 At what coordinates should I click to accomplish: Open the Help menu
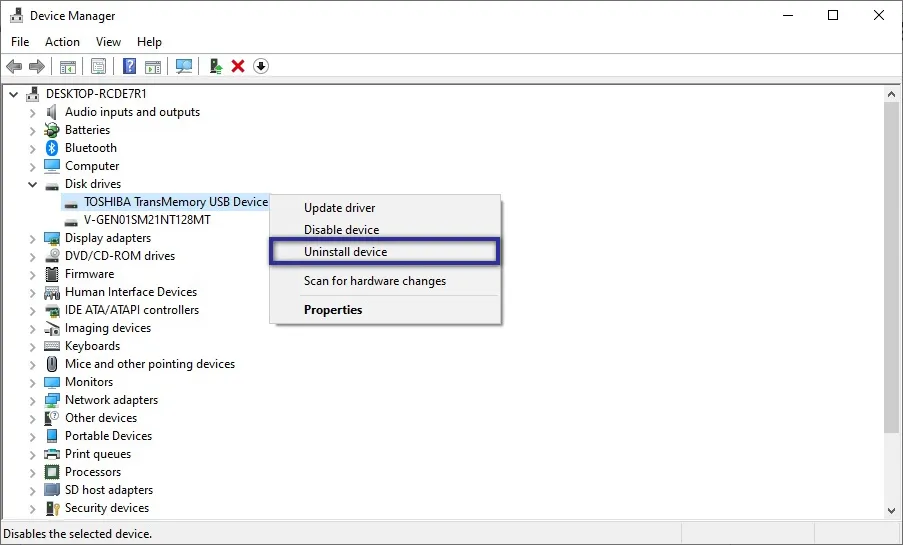tap(149, 42)
